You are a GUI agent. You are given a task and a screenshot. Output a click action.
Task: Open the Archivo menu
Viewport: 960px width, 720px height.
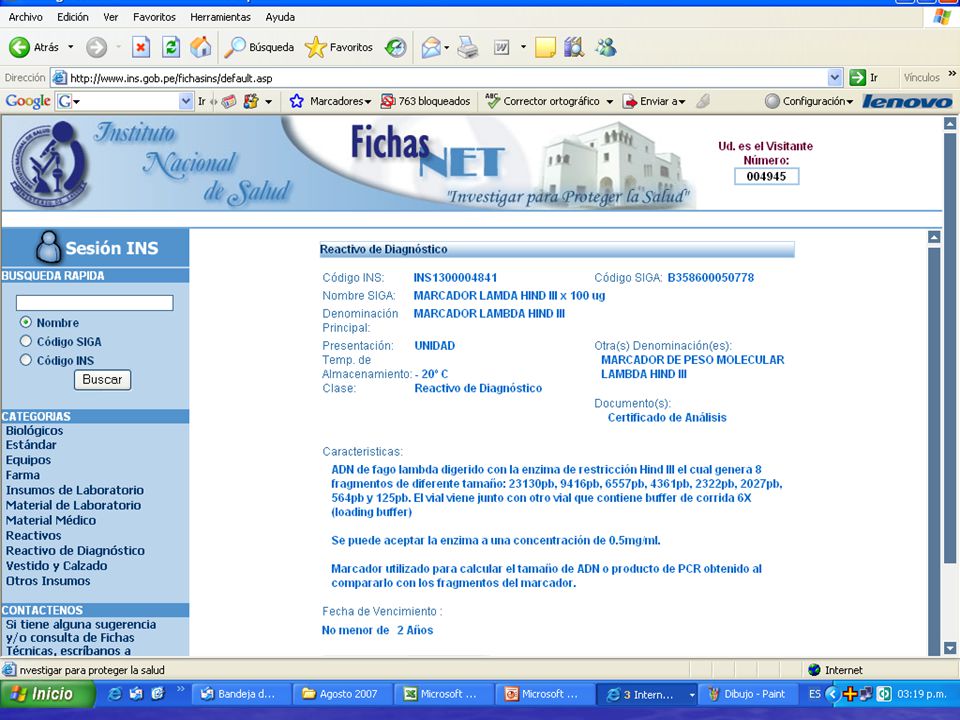pyautogui.click(x=26, y=17)
